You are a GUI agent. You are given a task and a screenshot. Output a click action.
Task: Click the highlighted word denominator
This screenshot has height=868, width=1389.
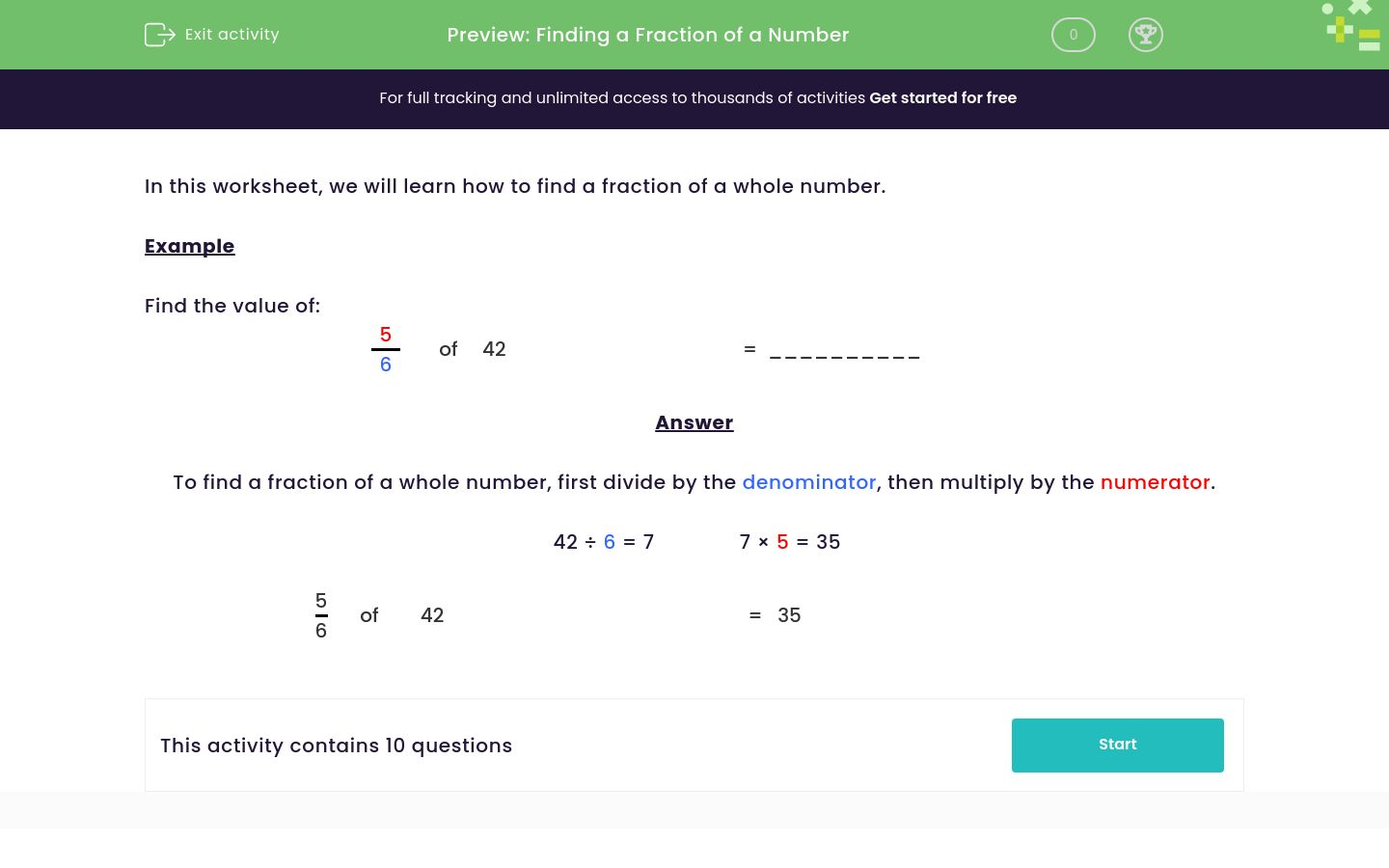(x=809, y=482)
